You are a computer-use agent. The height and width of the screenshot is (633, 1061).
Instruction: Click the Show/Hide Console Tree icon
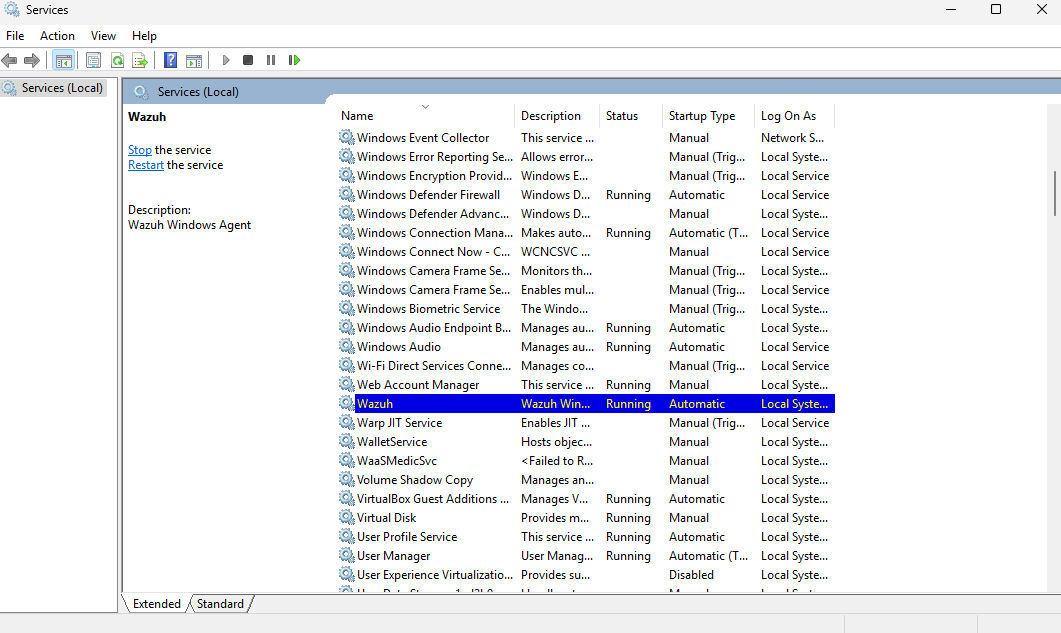(x=63, y=60)
